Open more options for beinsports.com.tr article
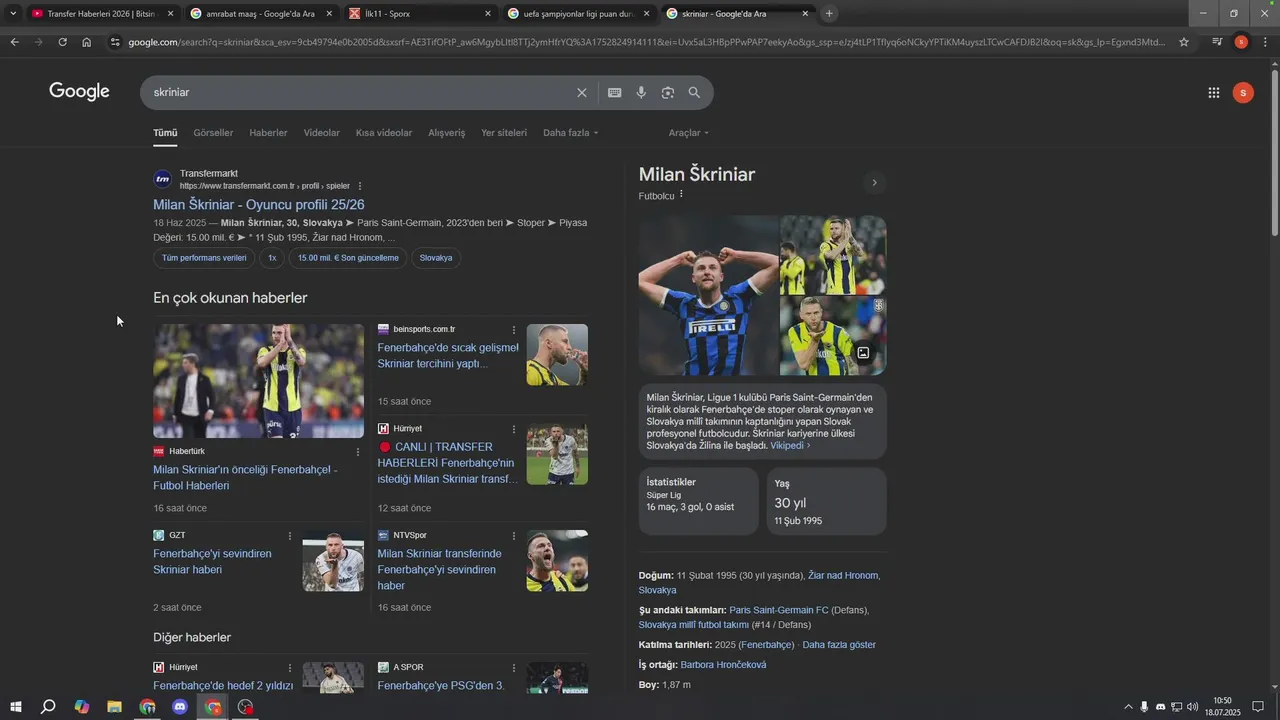 514,330
